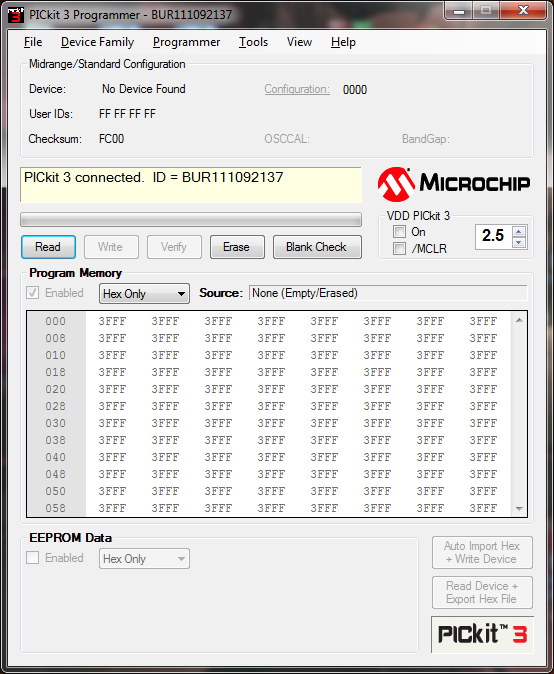Click Auto Import Hex + Write Device
The width and height of the screenshot is (554, 674).
482,552
